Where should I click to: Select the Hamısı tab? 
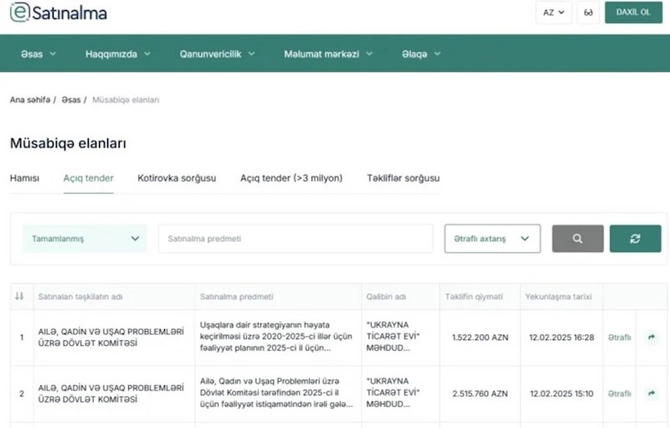click(x=24, y=178)
